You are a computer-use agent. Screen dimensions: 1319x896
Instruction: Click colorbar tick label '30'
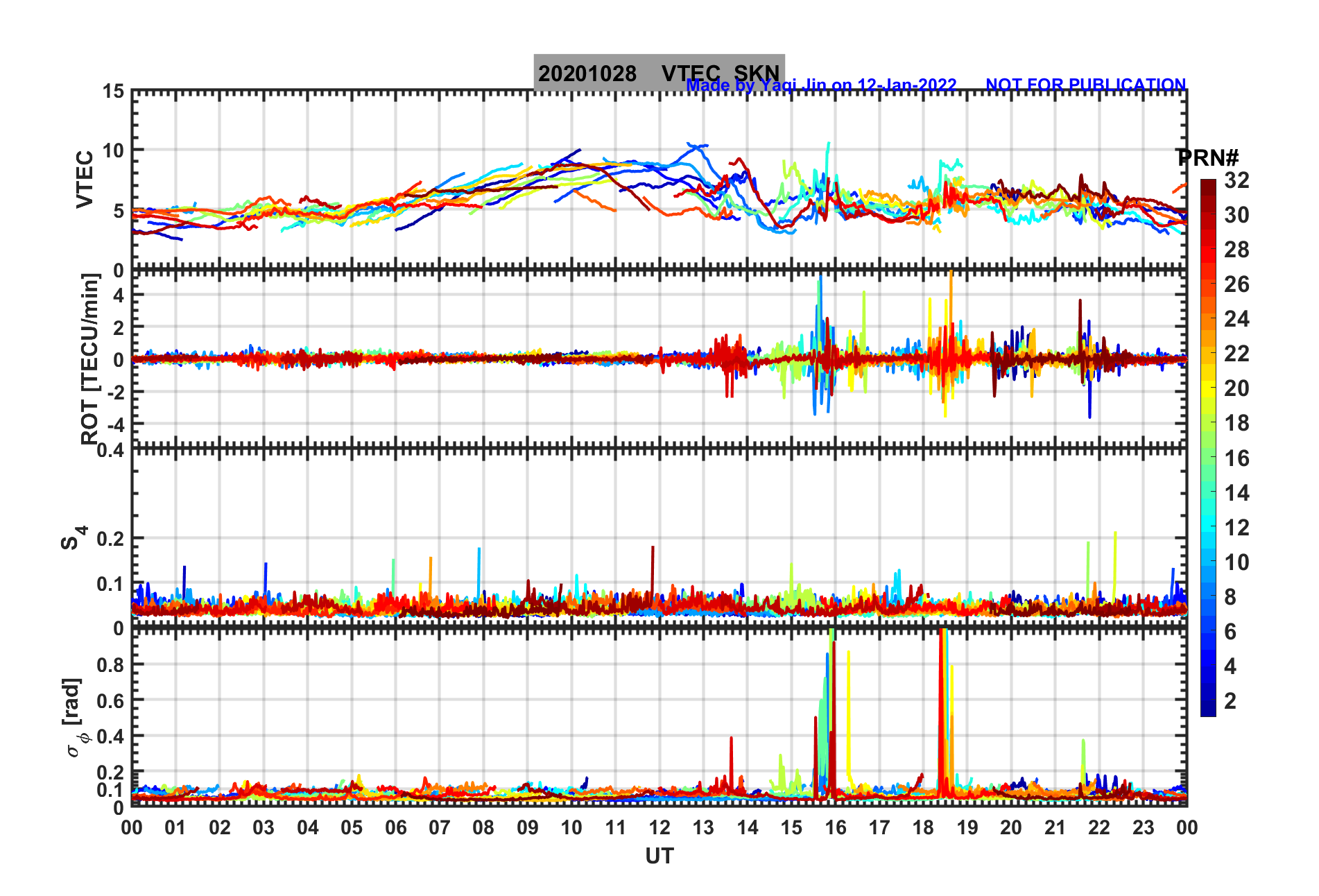pyautogui.click(x=1236, y=215)
